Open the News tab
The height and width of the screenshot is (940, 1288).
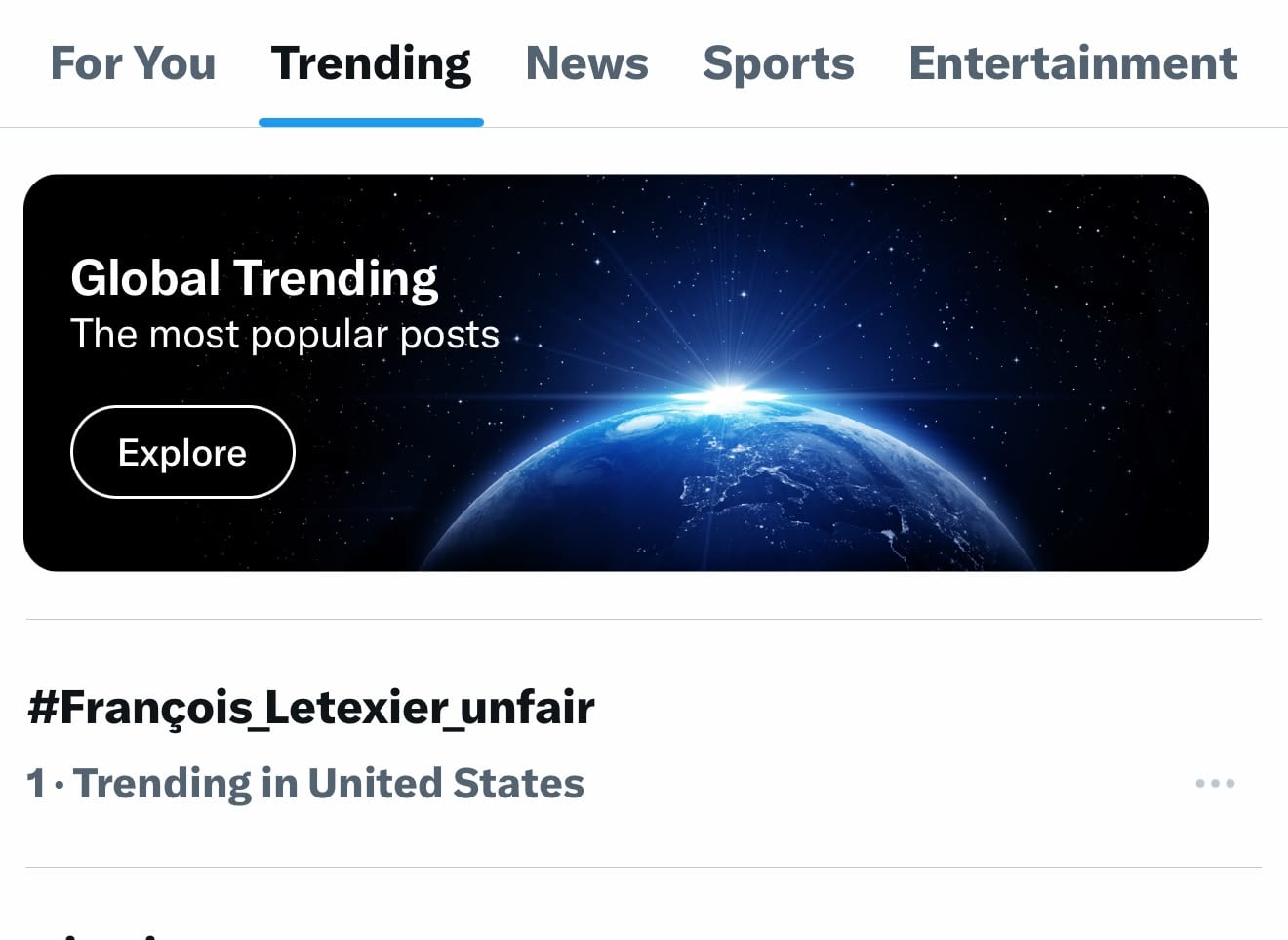(586, 63)
